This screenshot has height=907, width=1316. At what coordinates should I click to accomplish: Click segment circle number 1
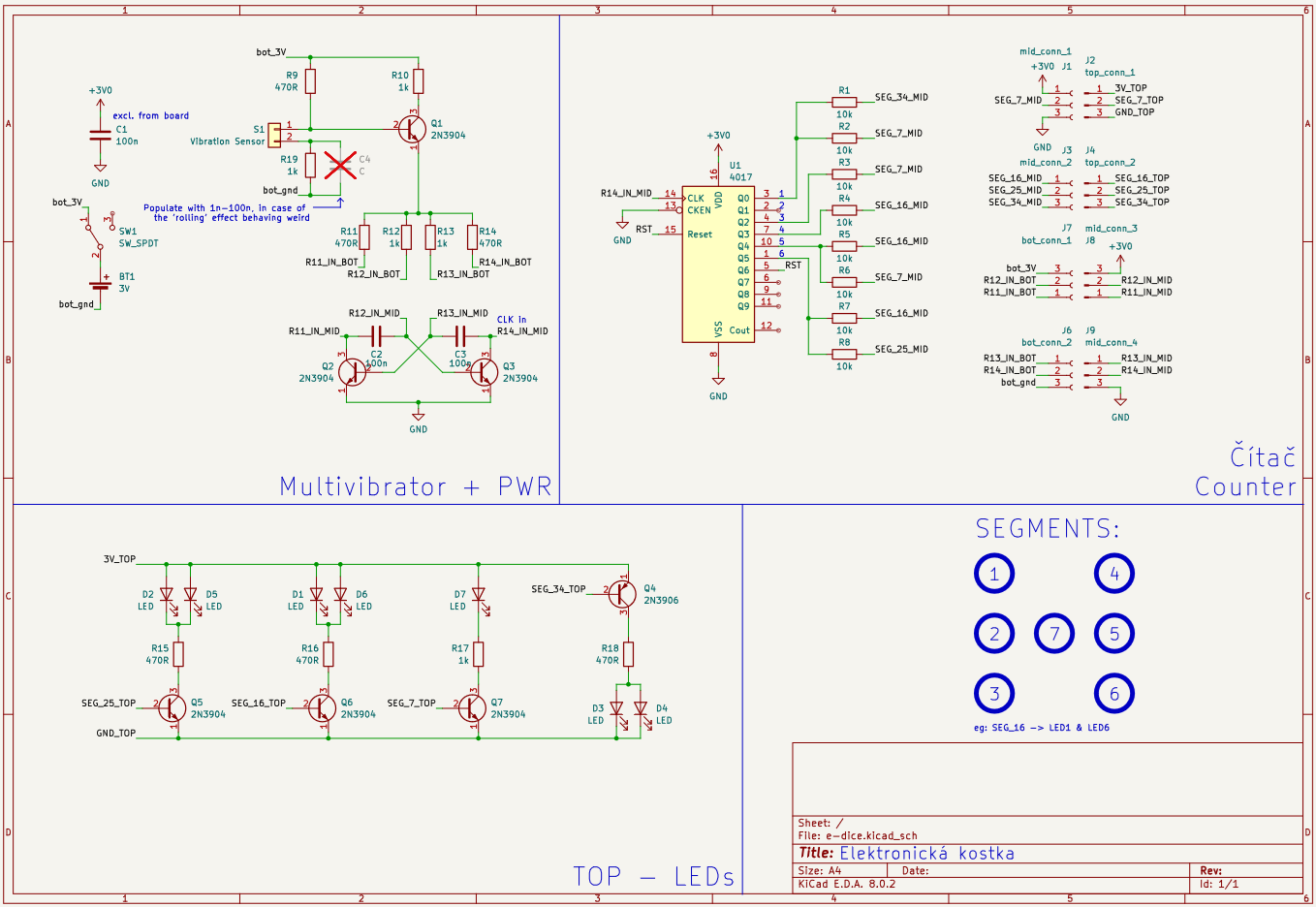coord(994,574)
